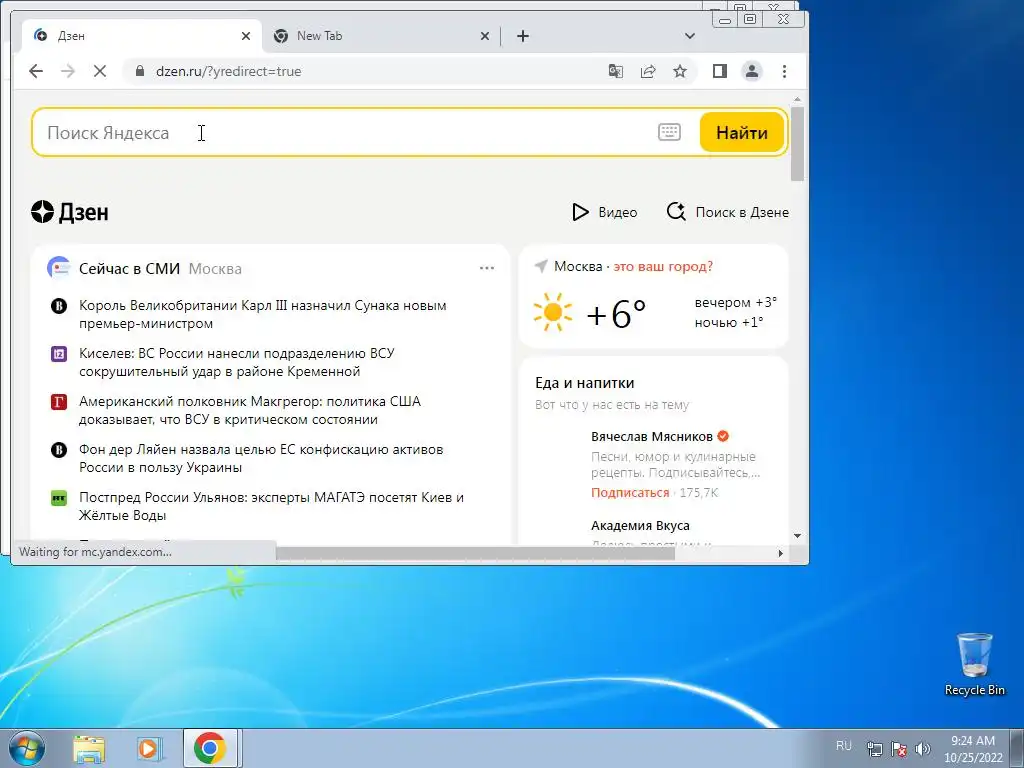
Task: Click red T source icon beside Макгрегор headline
Action: (59, 402)
